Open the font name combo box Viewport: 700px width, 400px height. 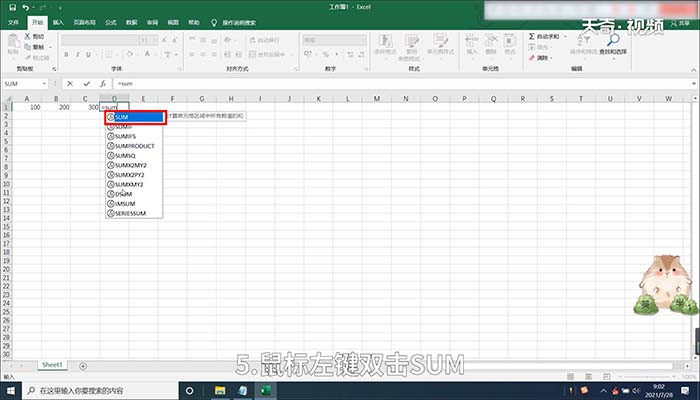click(100, 40)
